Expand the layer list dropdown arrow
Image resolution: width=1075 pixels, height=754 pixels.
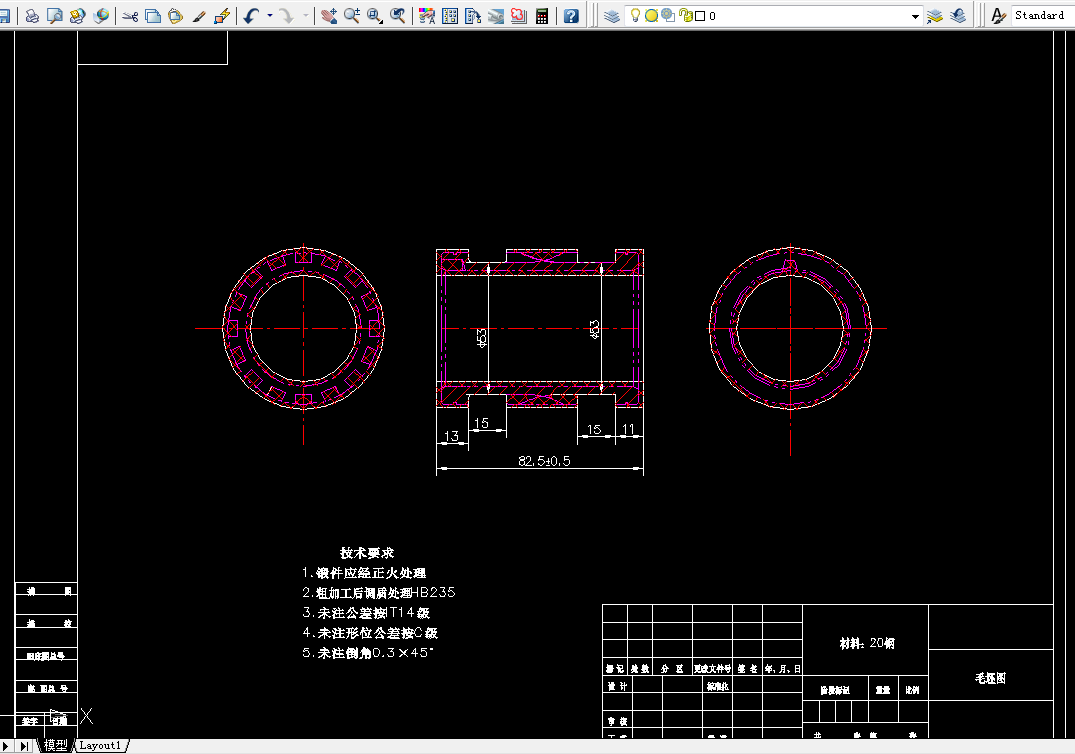tap(915, 16)
